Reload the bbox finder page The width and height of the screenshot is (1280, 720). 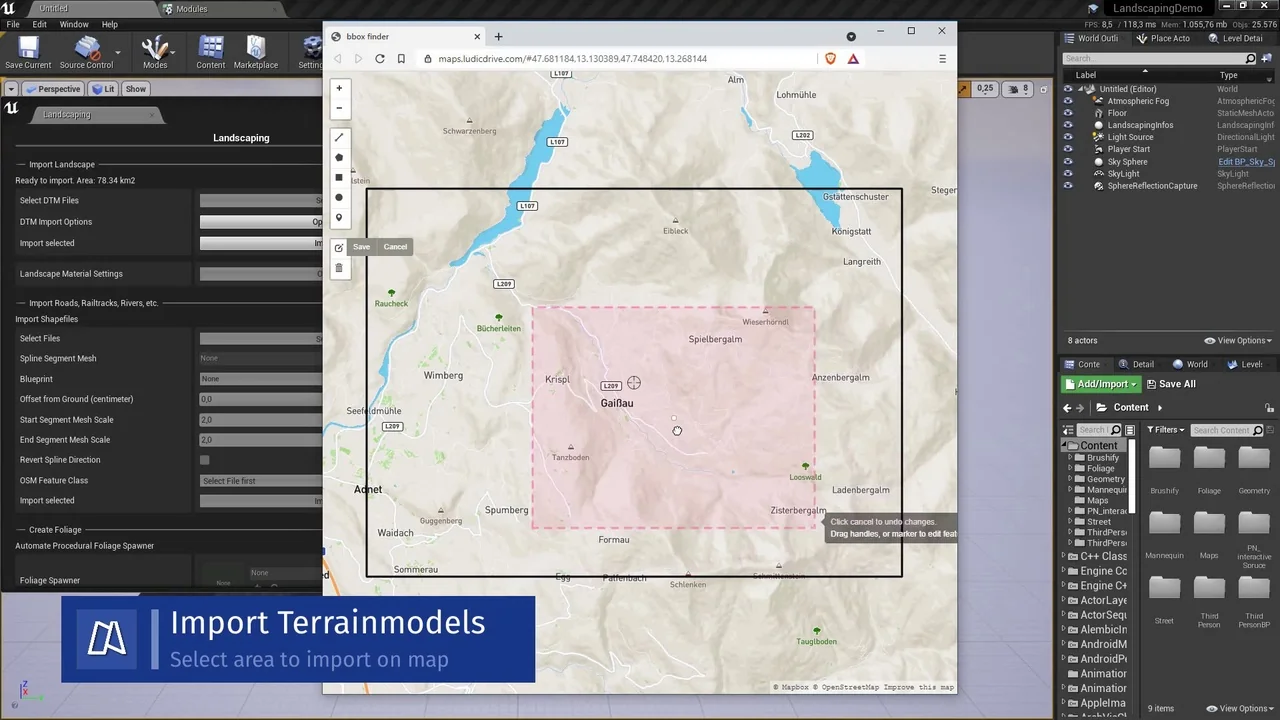coord(380,59)
